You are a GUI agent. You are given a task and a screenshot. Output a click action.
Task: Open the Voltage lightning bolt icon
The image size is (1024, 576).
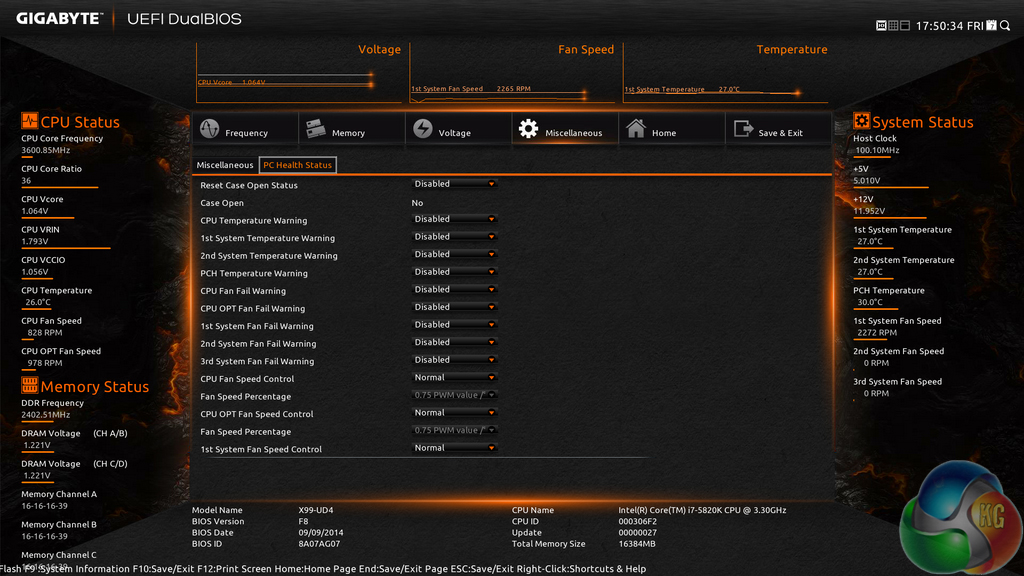pyautogui.click(x=423, y=129)
